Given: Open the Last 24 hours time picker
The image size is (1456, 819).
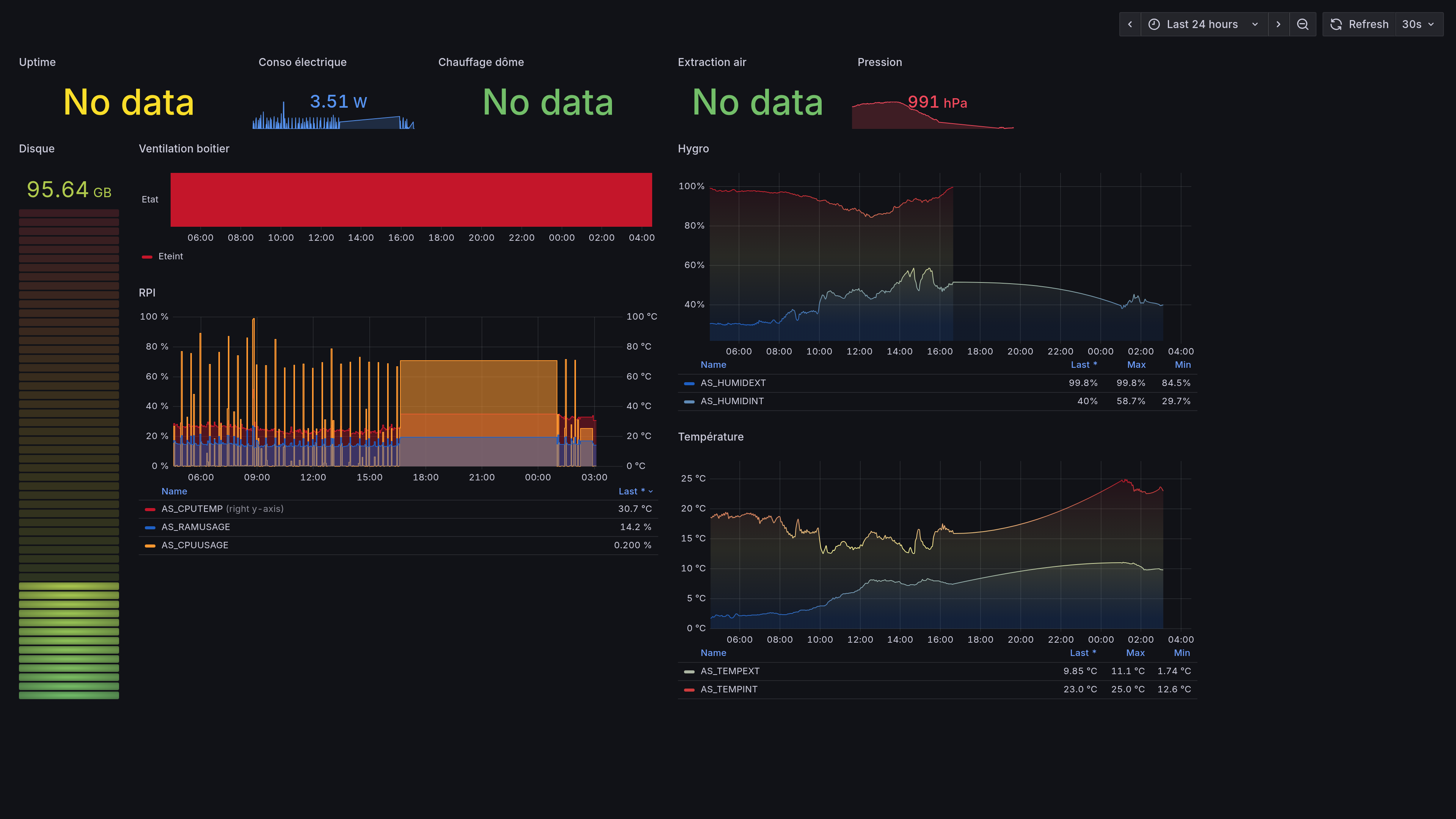Looking at the screenshot, I should 1203,24.
